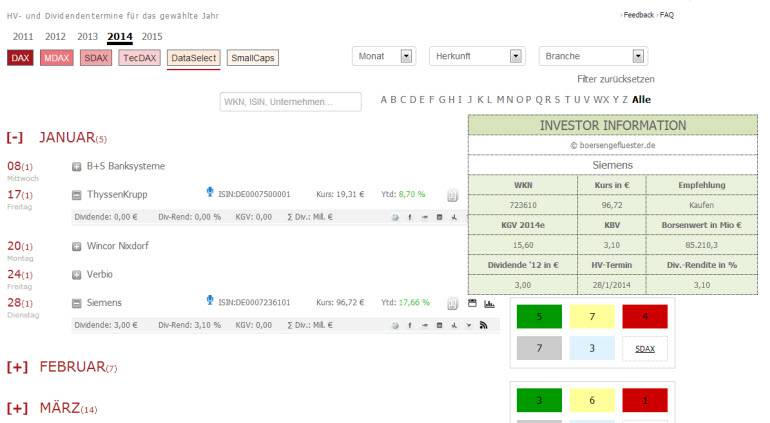Click the 28/1/2014 HV-Termin cell

coord(611,285)
